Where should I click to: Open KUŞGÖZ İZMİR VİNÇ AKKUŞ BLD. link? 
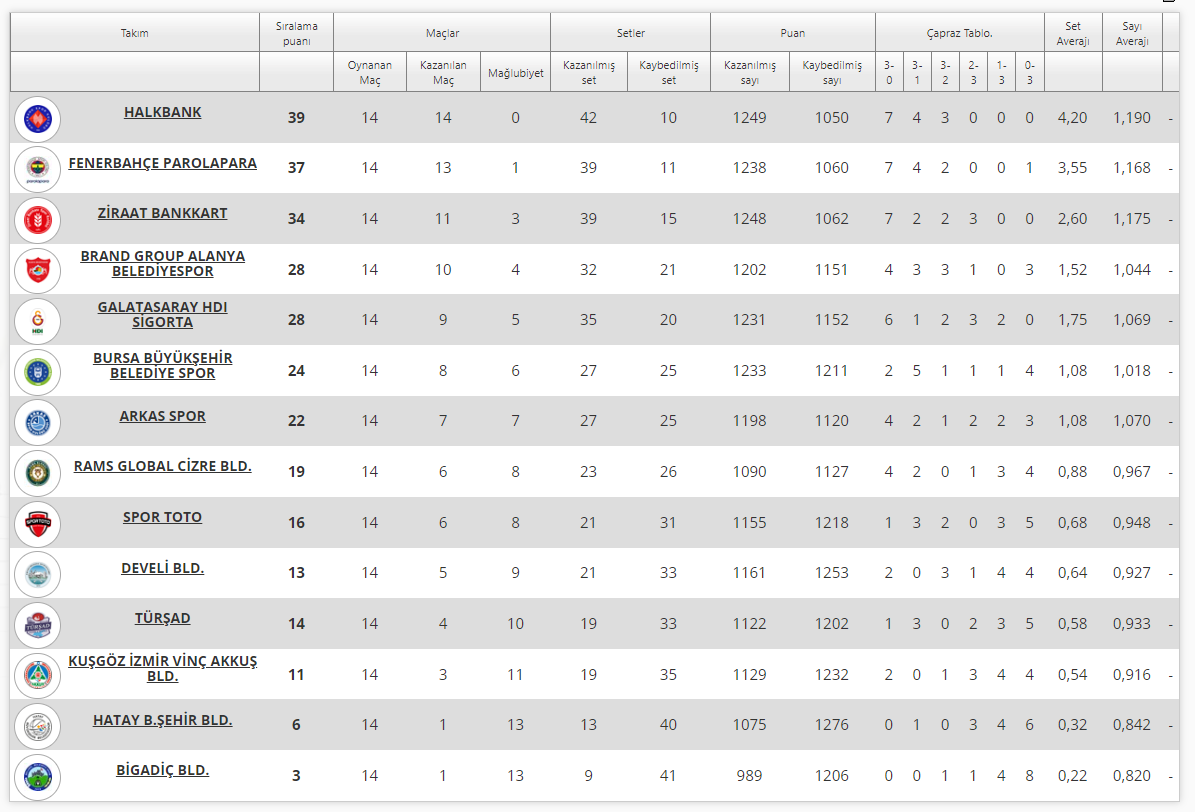coord(162,668)
